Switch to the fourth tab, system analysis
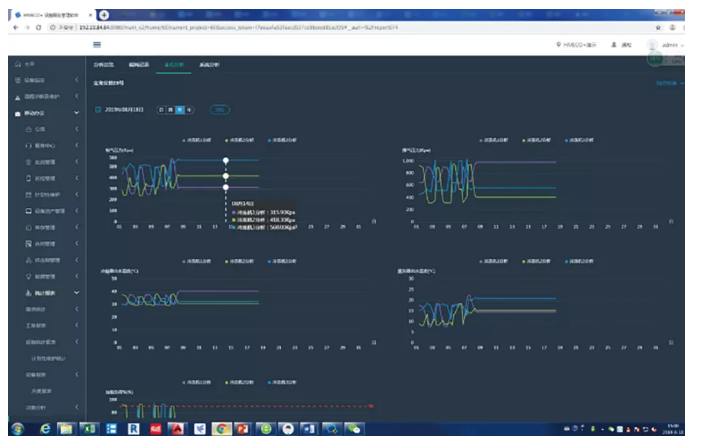Image resolution: width=701 pixels, height=441 pixels. click(209, 65)
